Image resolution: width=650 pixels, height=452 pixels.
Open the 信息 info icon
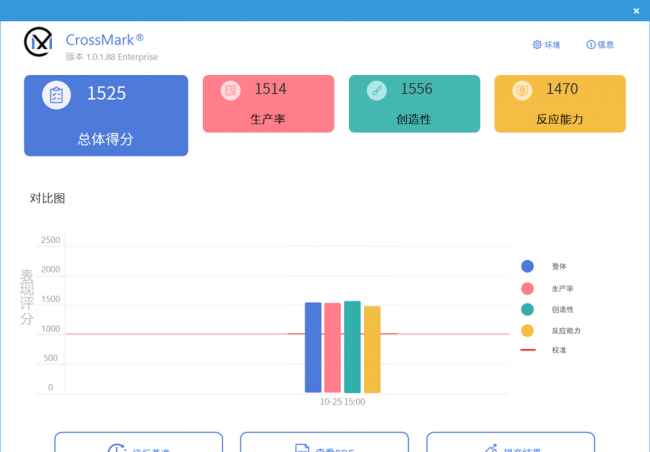tap(591, 44)
